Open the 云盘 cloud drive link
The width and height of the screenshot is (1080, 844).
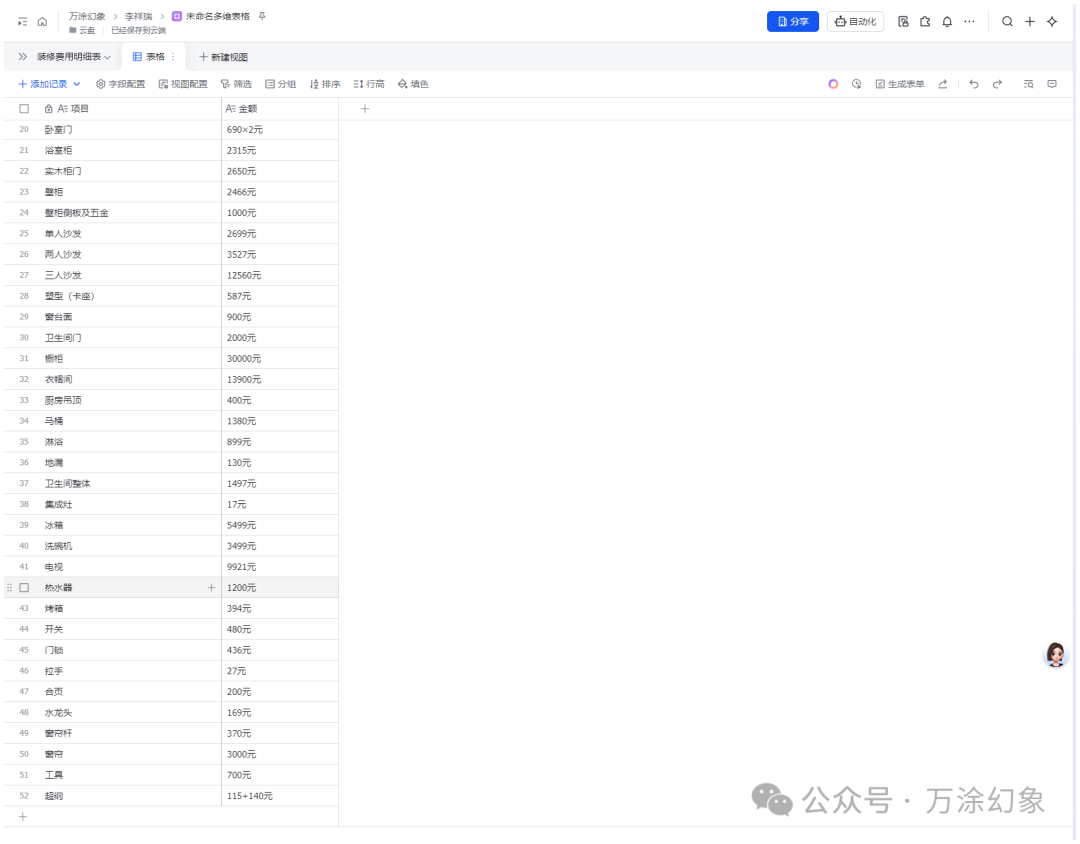coord(82,30)
